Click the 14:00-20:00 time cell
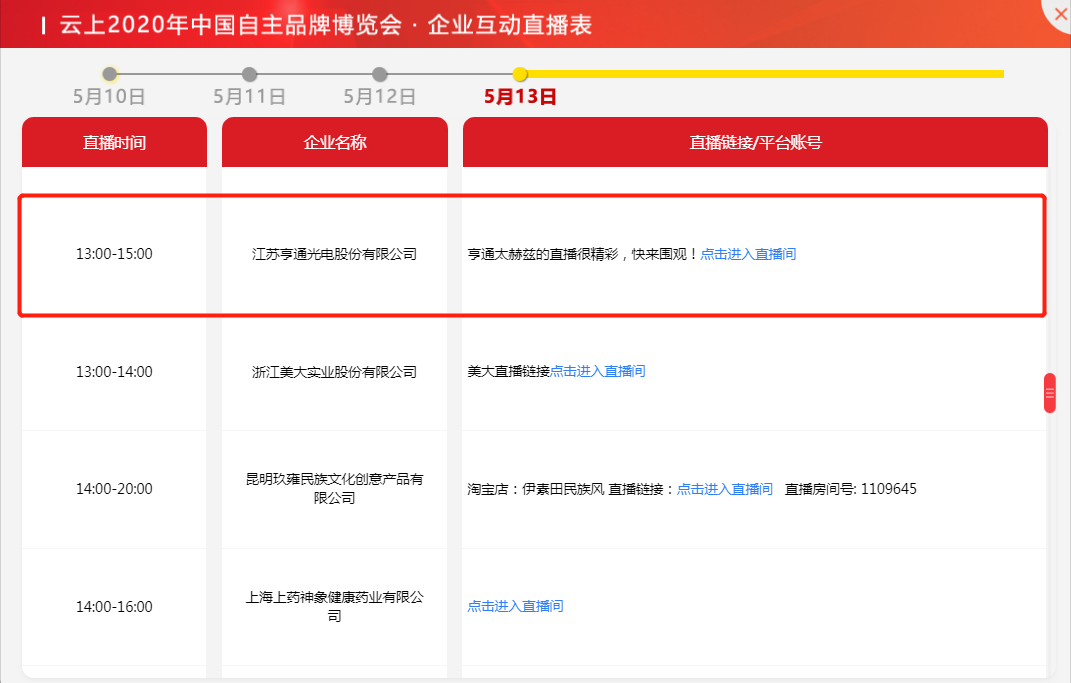The width and height of the screenshot is (1071, 683). click(x=114, y=489)
